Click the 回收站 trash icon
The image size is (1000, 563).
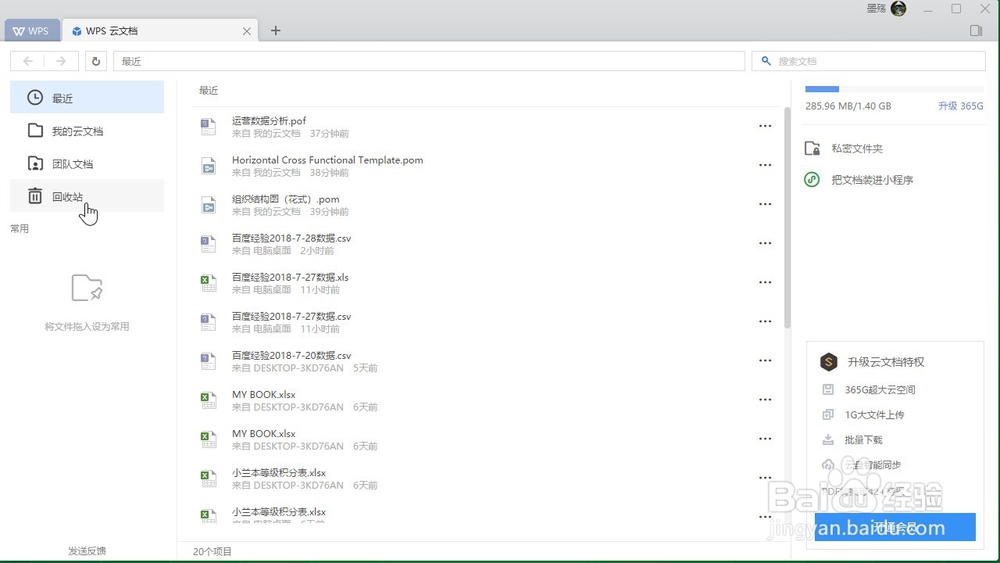point(35,196)
